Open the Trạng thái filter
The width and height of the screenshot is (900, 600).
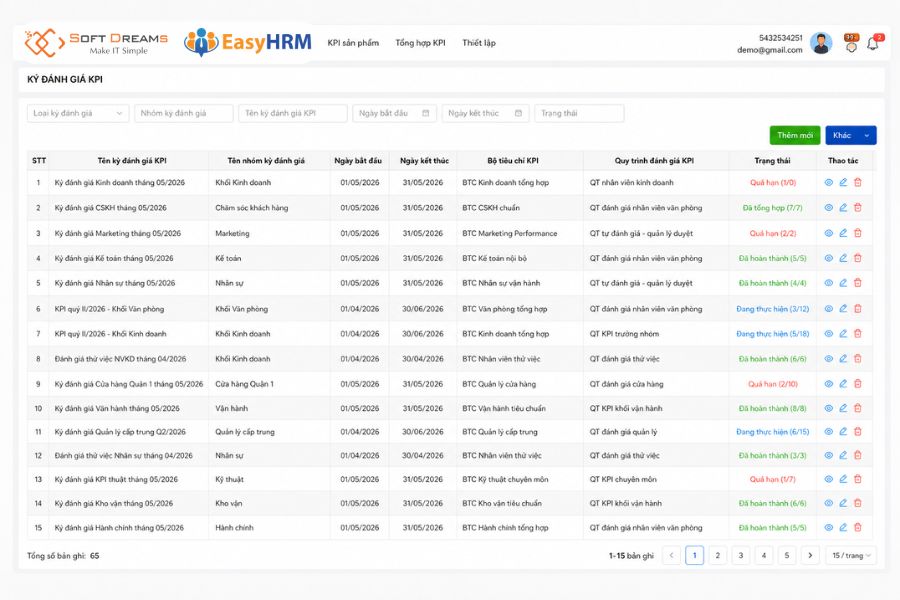click(579, 113)
